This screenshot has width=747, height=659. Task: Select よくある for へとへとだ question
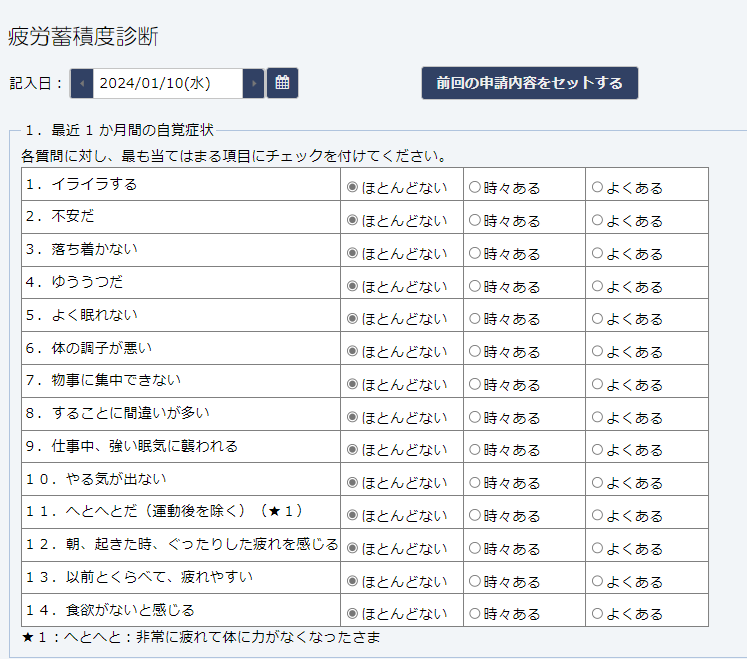pos(598,515)
